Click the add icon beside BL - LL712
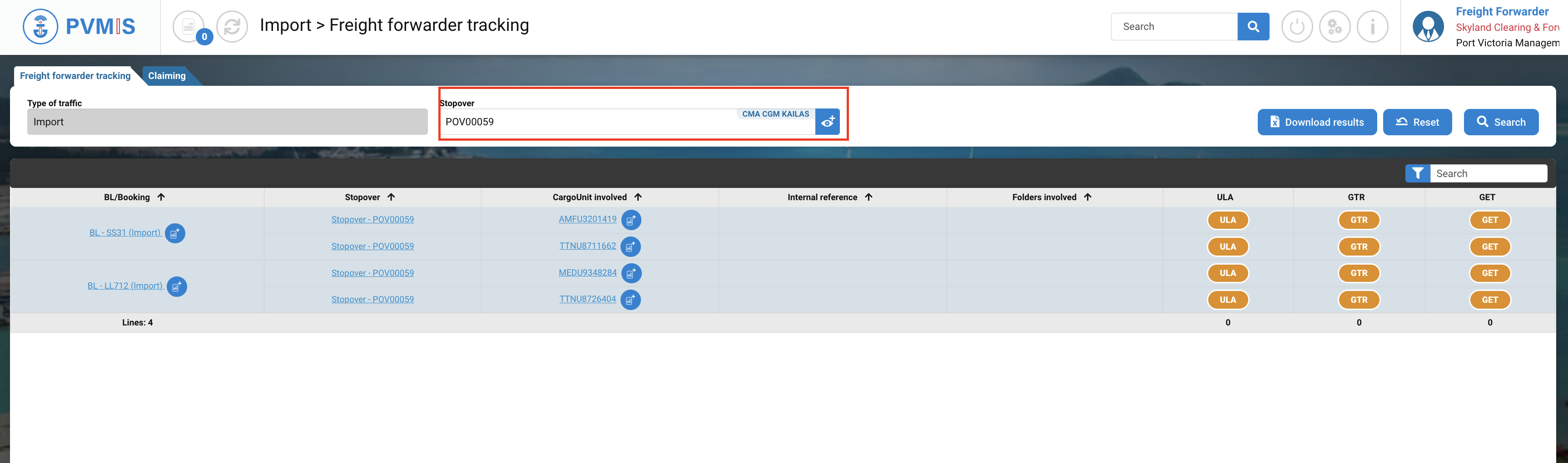 coord(177,286)
